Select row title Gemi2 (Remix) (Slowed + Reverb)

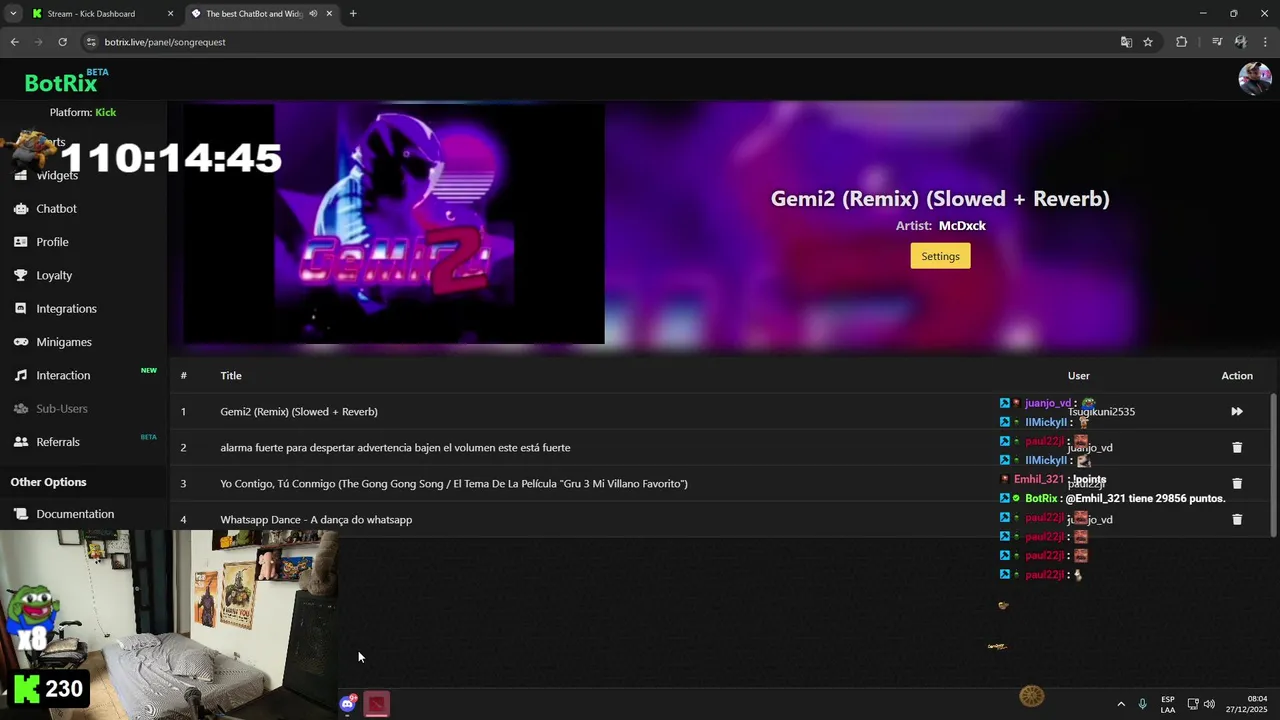tap(299, 411)
